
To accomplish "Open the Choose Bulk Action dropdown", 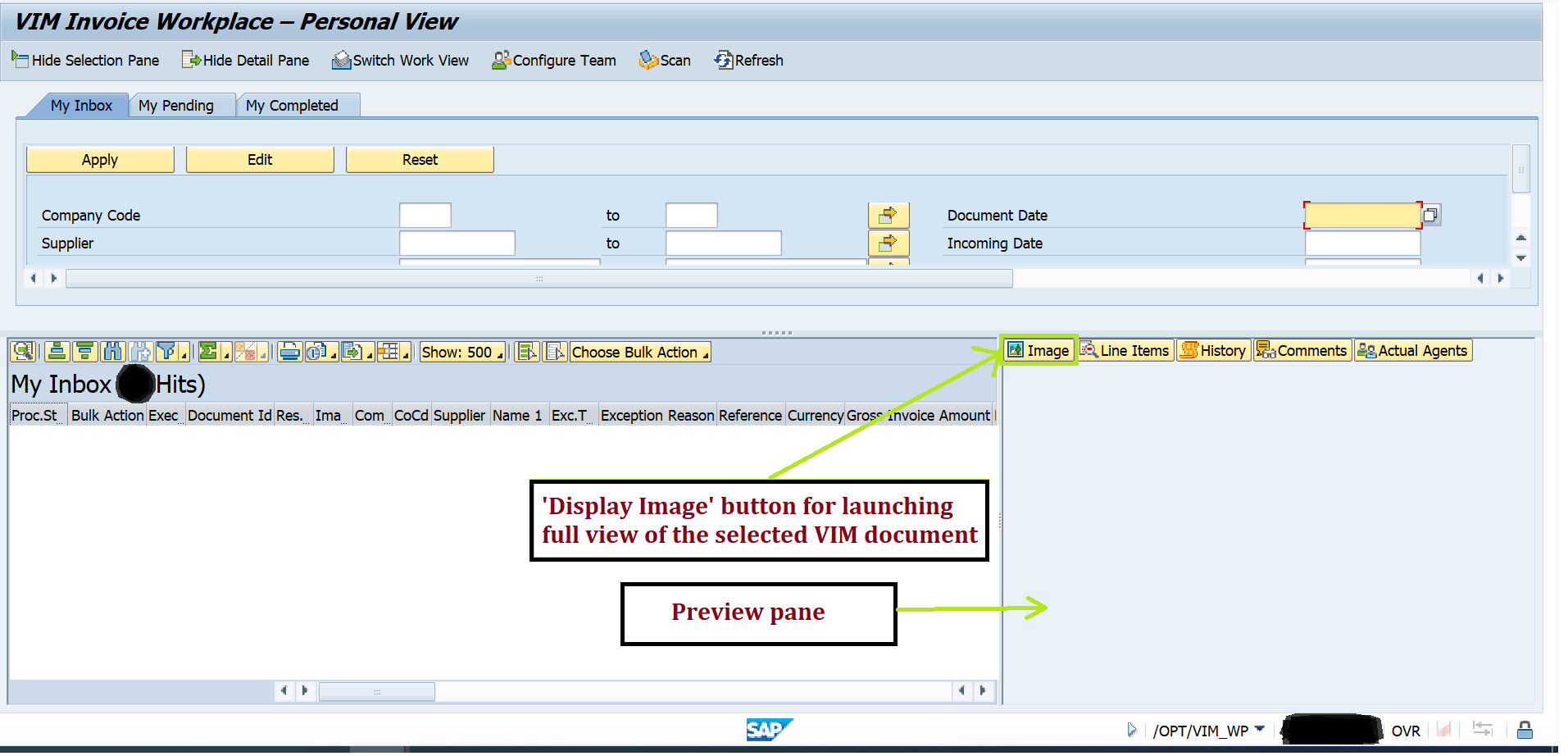I will pos(639,352).
